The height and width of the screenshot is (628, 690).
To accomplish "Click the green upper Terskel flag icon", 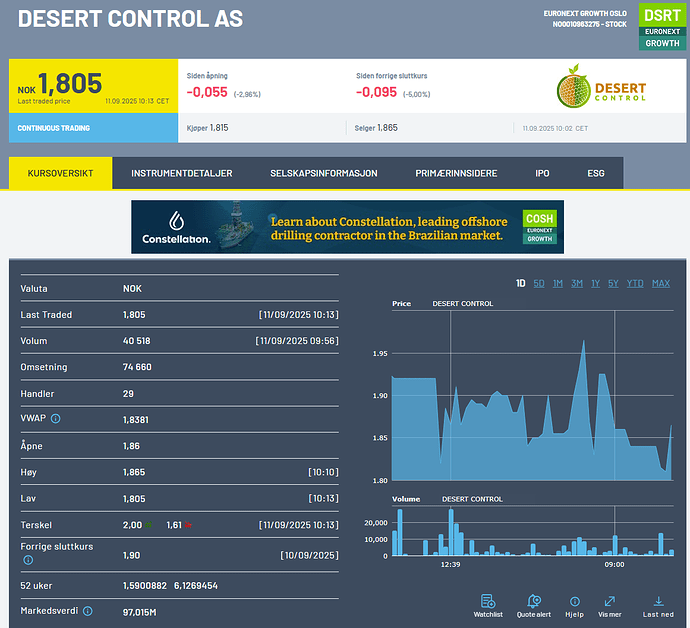I will pyautogui.click(x=149, y=525).
